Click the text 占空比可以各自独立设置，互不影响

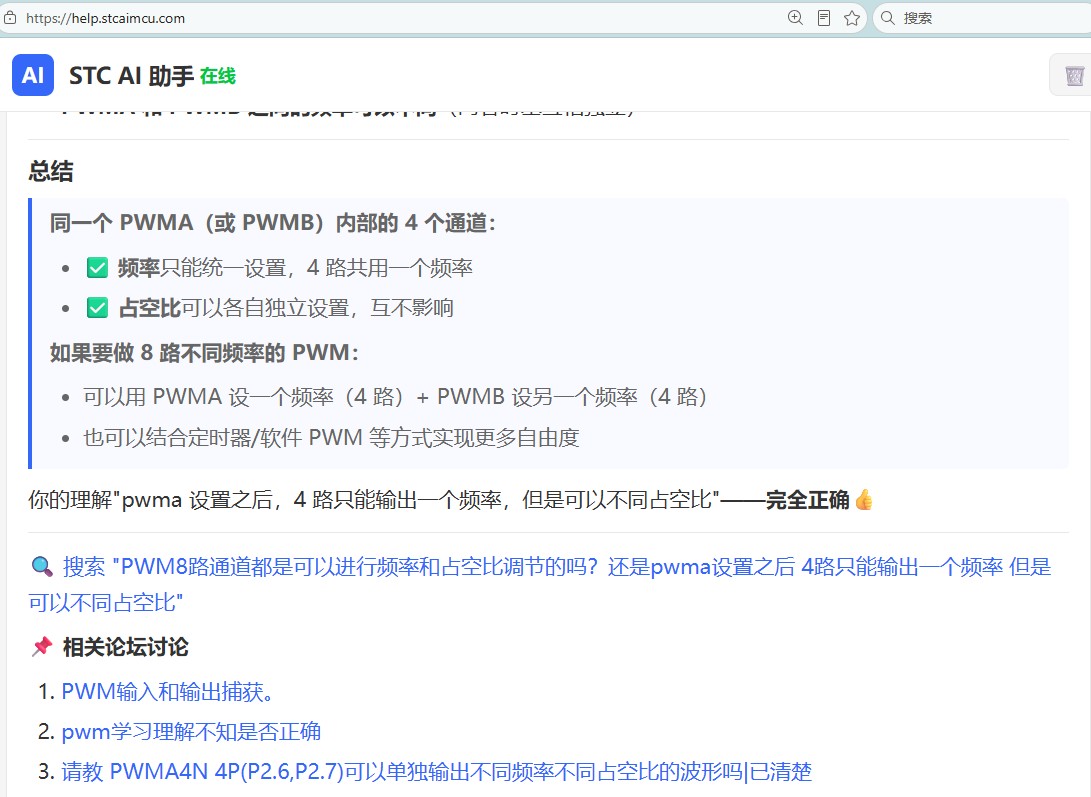pos(286,308)
